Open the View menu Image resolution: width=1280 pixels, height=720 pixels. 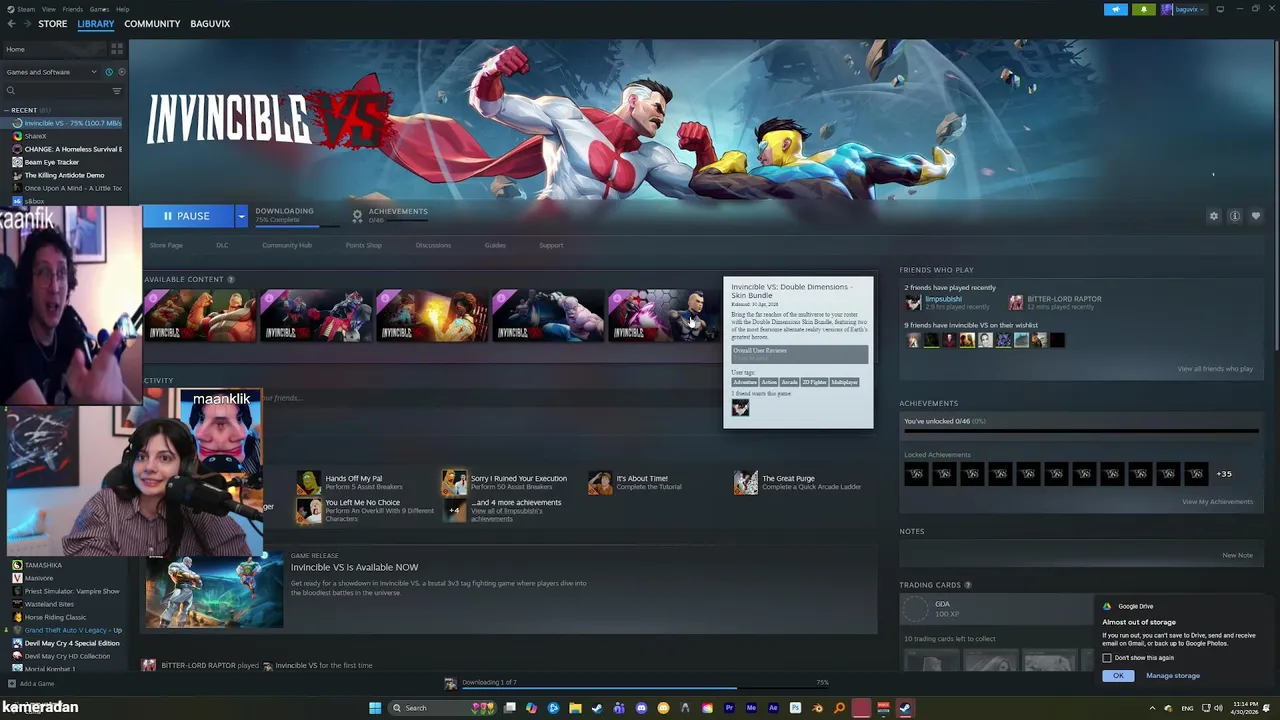[x=48, y=9]
